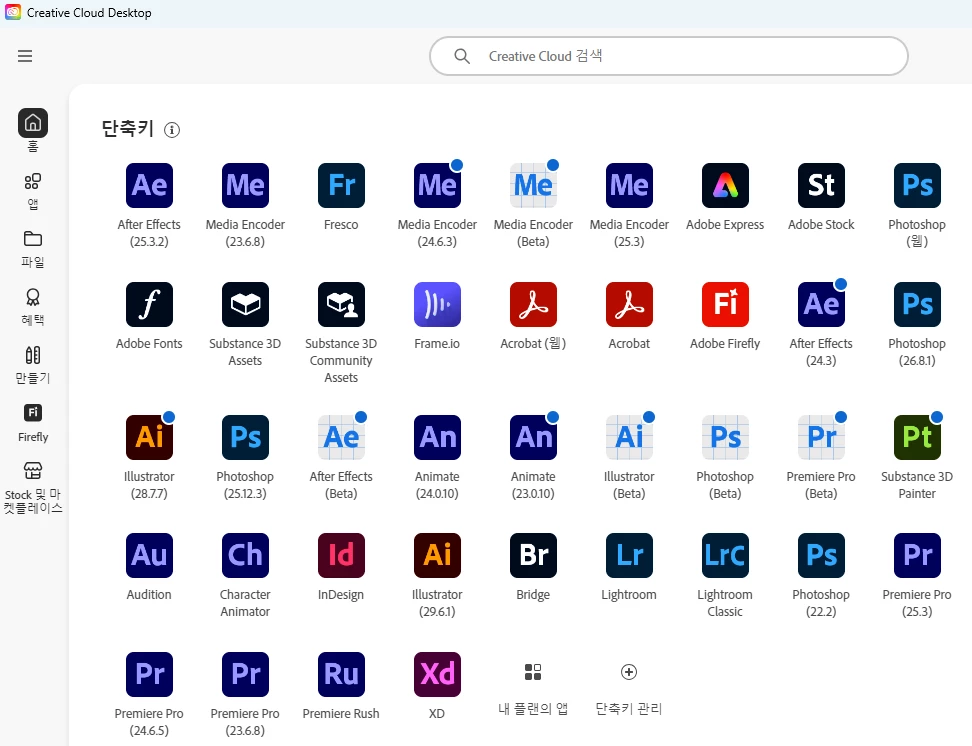
Task: Open Frame.io shortcut
Action: pos(437,304)
